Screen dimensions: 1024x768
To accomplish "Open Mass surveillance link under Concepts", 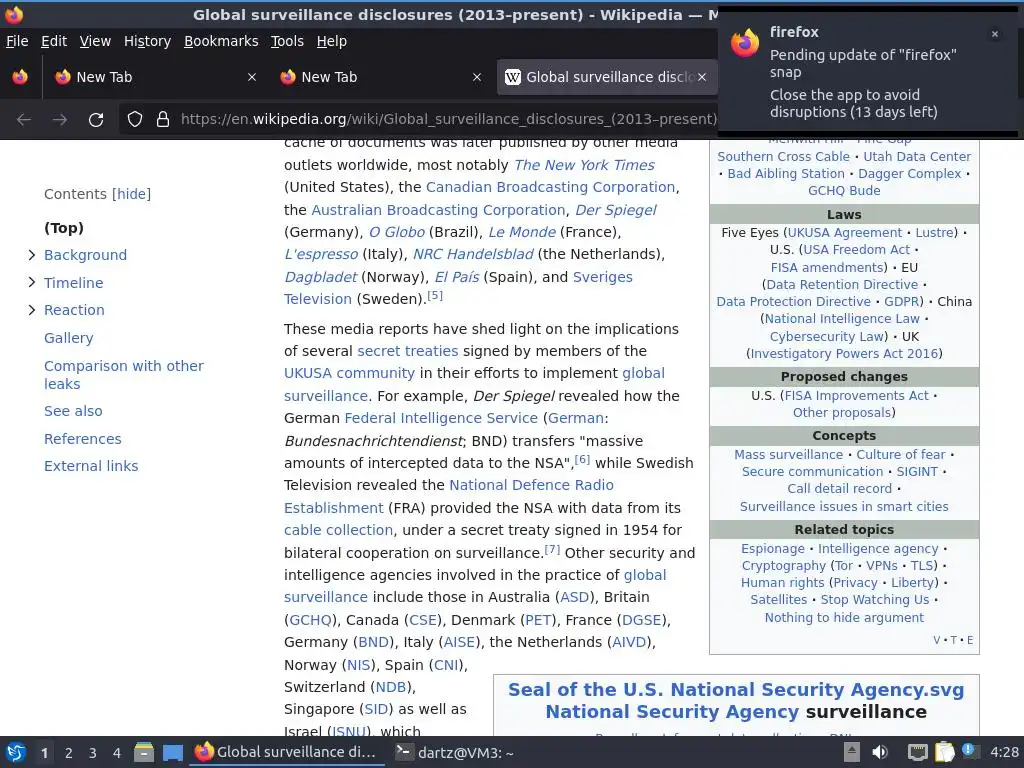I will tap(788, 455).
